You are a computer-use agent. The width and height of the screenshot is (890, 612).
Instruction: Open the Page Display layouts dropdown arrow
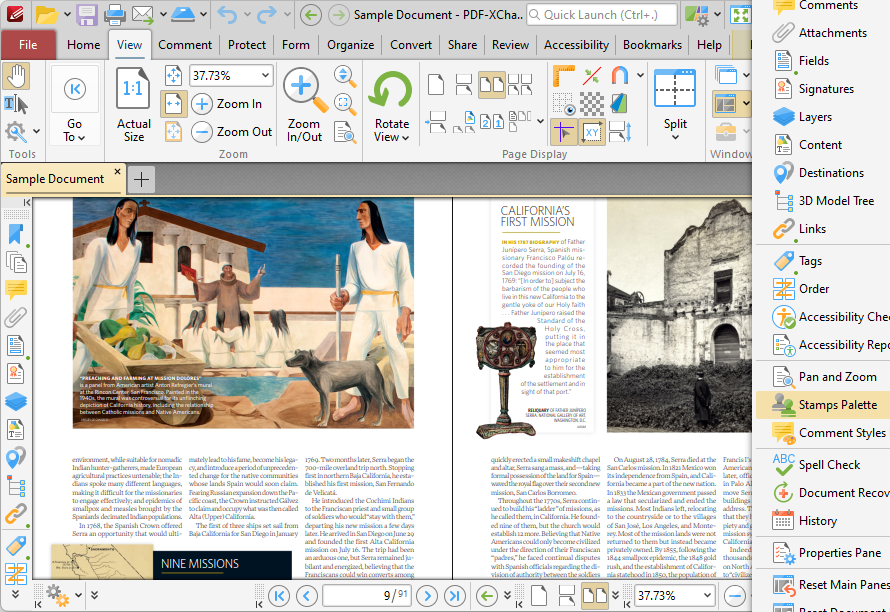click(540, 120)
